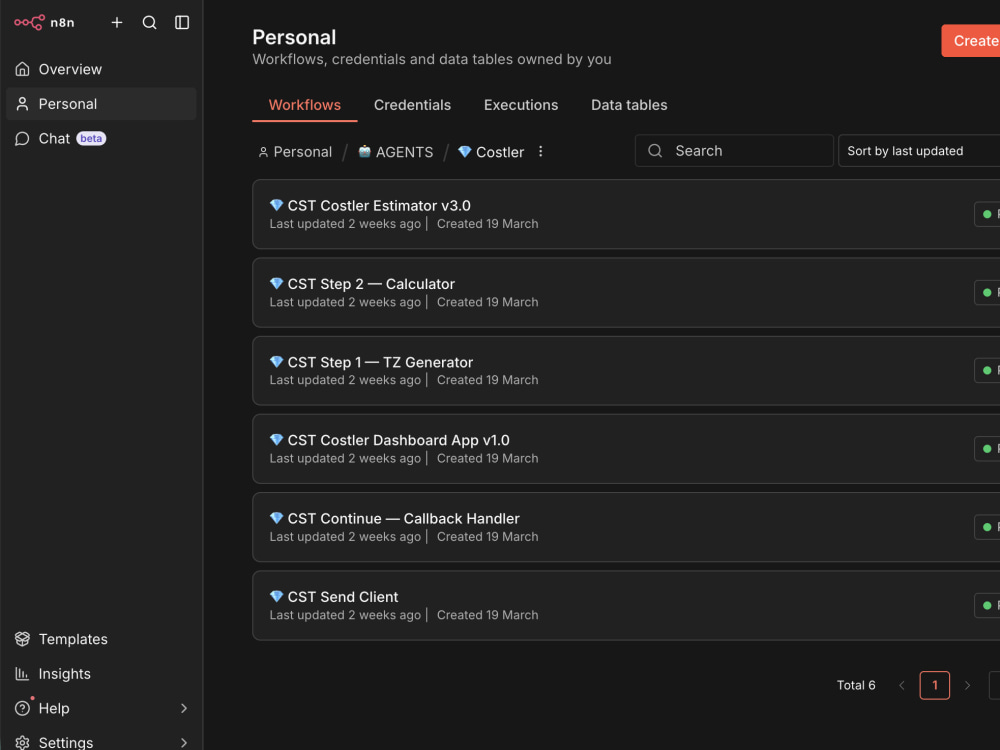Screen dimensions: 1000x750
Task: Go to next page arrow
Action: coord(967,686)
